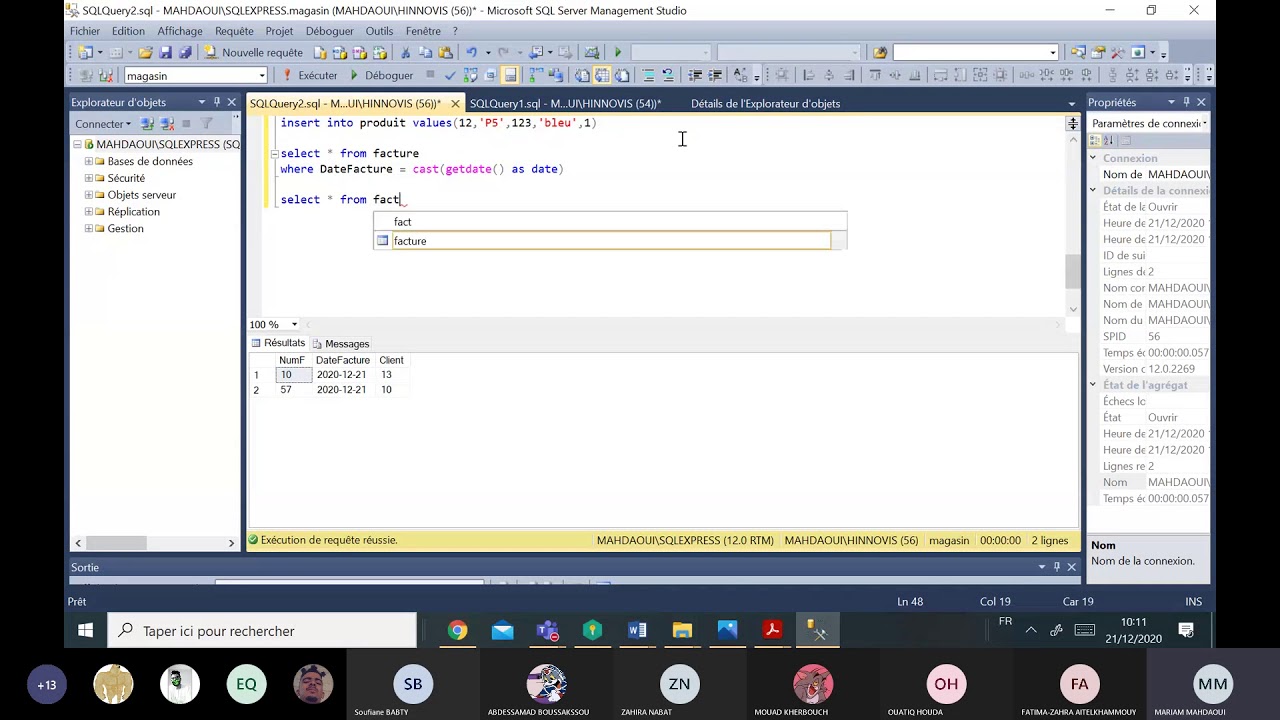Click the Save file floppy icon

pos(165,52)
